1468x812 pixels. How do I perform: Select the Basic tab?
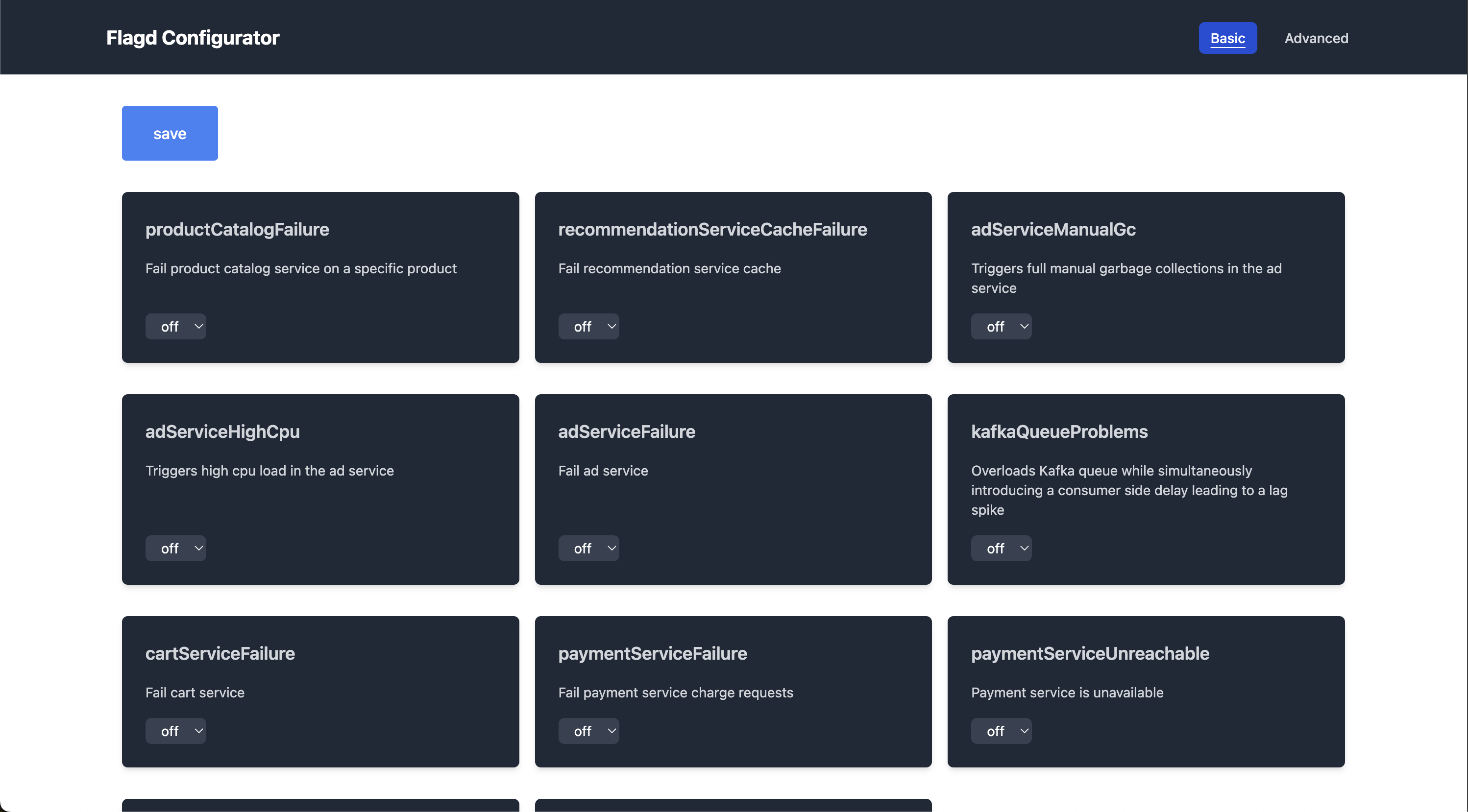click(1227, 38)
